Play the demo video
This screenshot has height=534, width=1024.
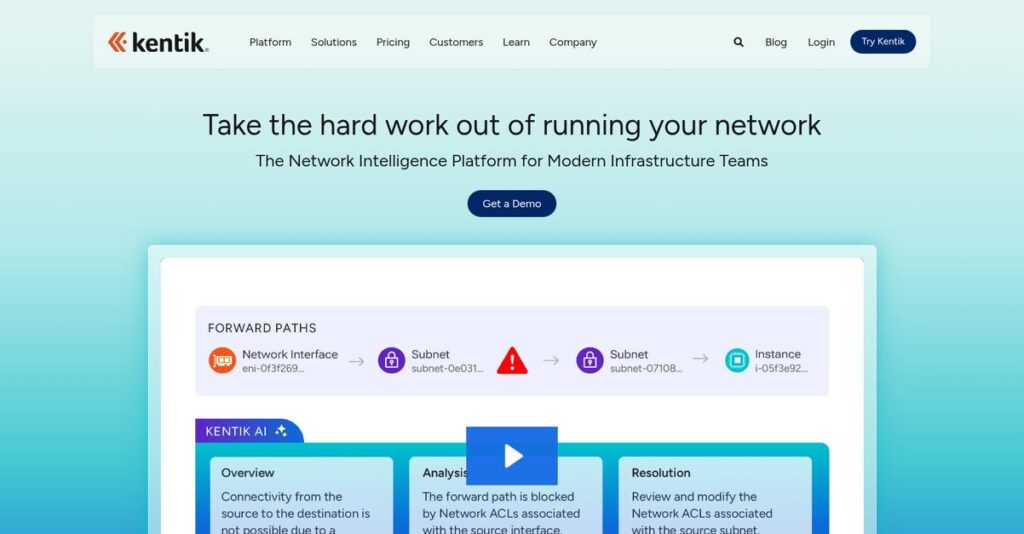[x=512, y=456]
